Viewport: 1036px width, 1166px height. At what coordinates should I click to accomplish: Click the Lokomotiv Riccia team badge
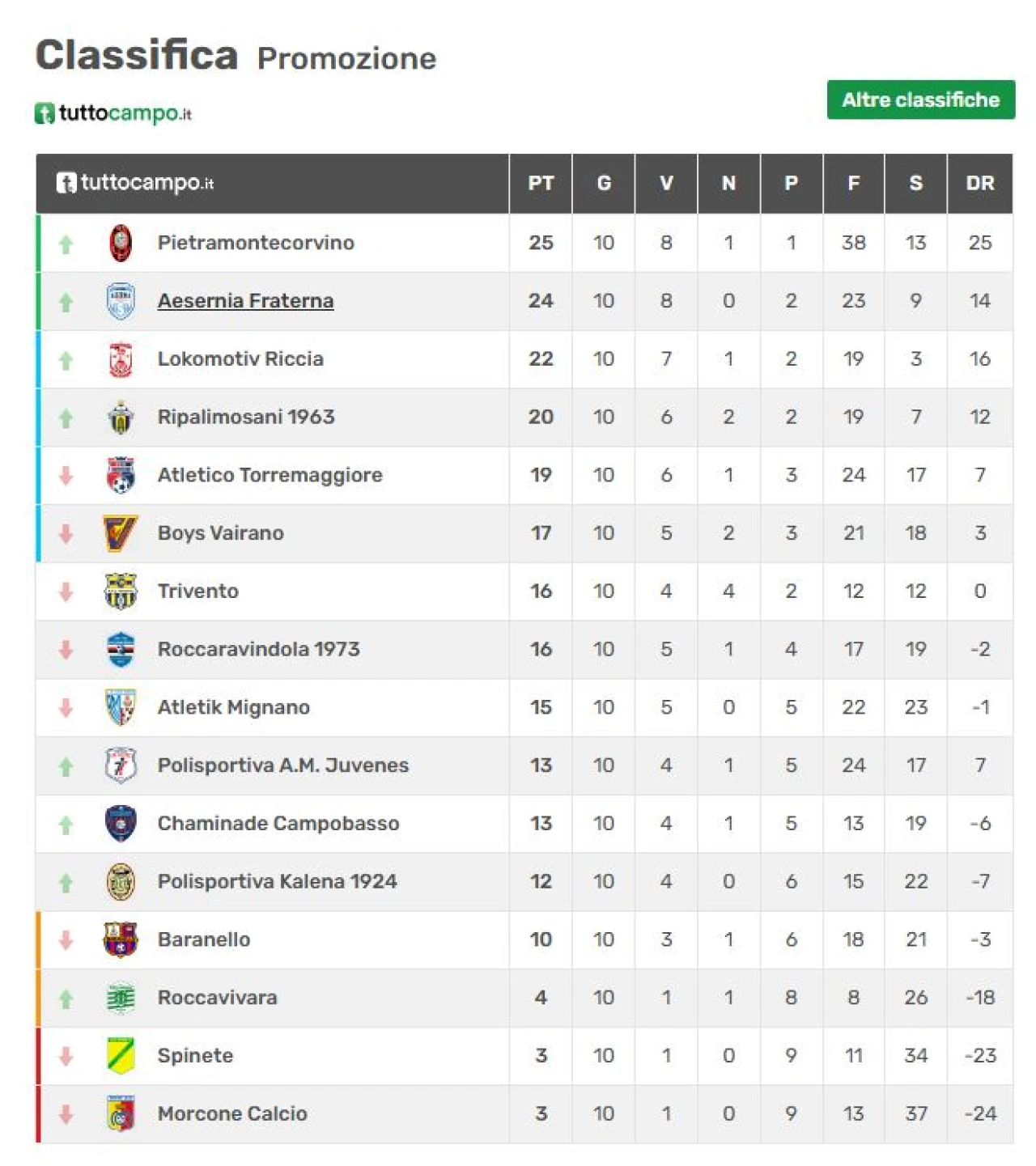pos(121,359)
